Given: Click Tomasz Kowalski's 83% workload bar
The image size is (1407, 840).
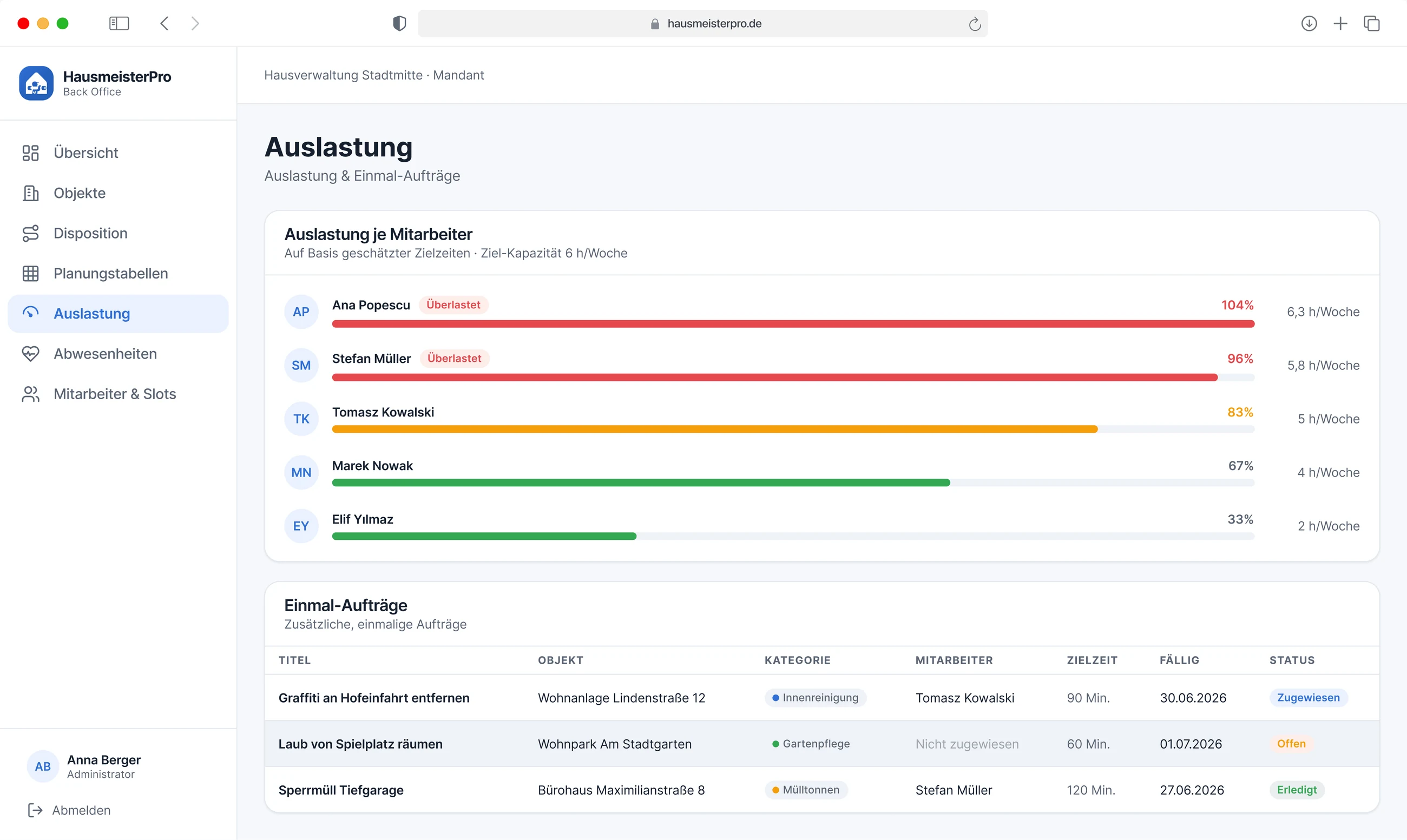Looking at the screenshot, I should pos(793,429).
